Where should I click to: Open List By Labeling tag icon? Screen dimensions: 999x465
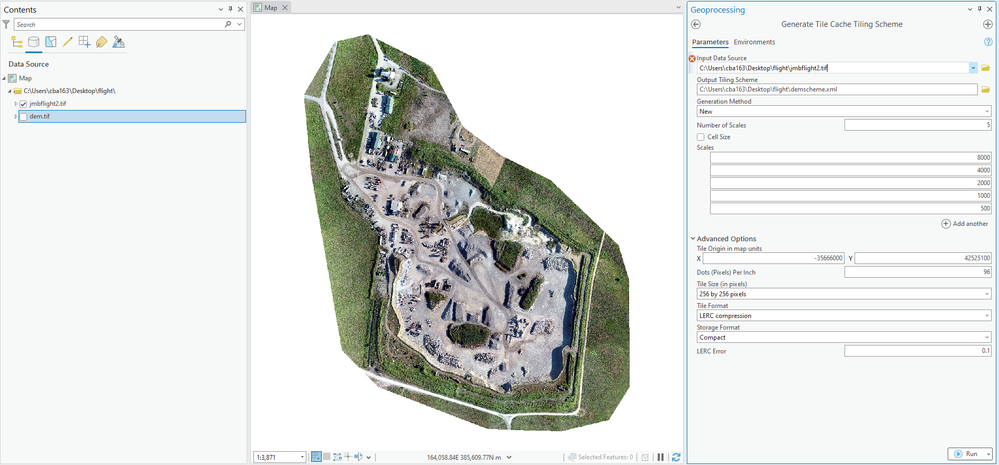[x=101, y=42]
